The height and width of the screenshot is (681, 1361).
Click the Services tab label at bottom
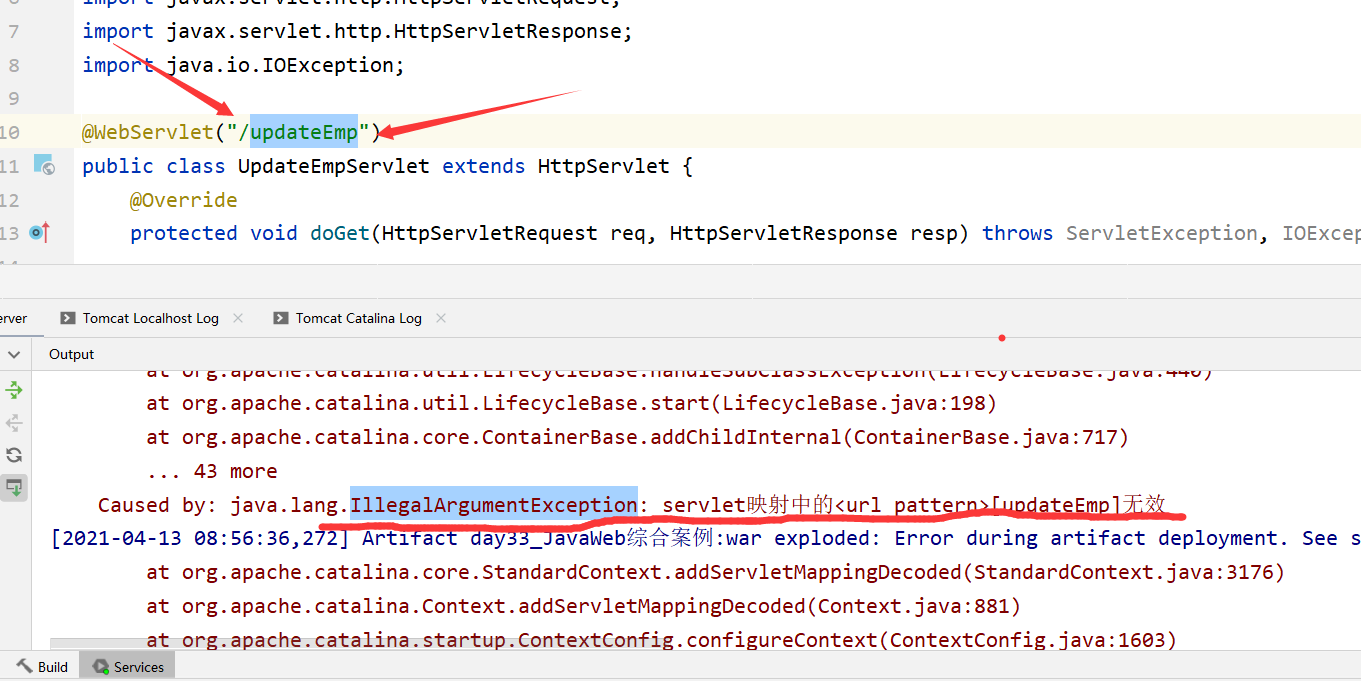pyautogui.click(x=136, y=665)
